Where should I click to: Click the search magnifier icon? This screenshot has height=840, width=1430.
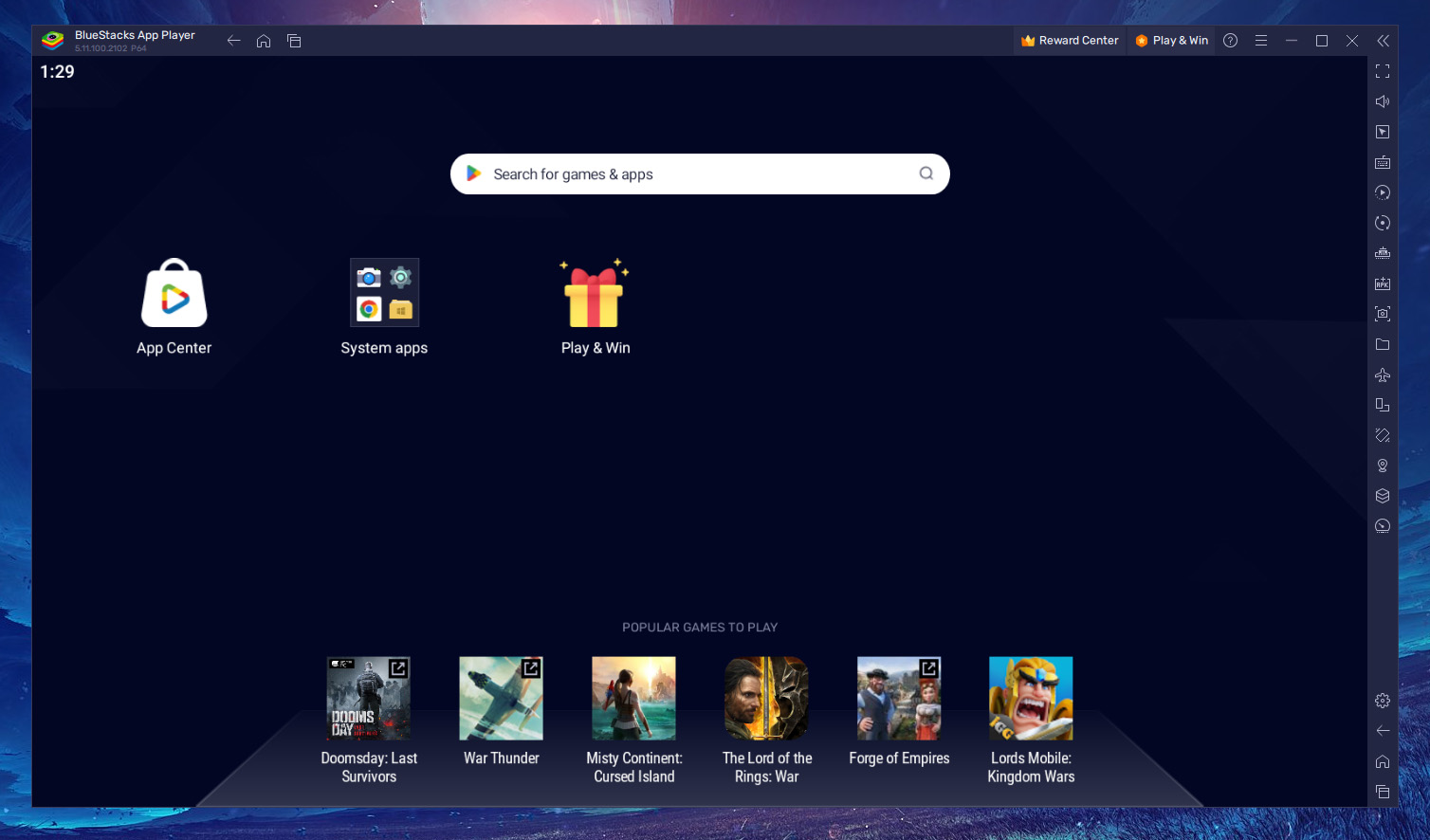pyautogui.click(x=926, y=173)
